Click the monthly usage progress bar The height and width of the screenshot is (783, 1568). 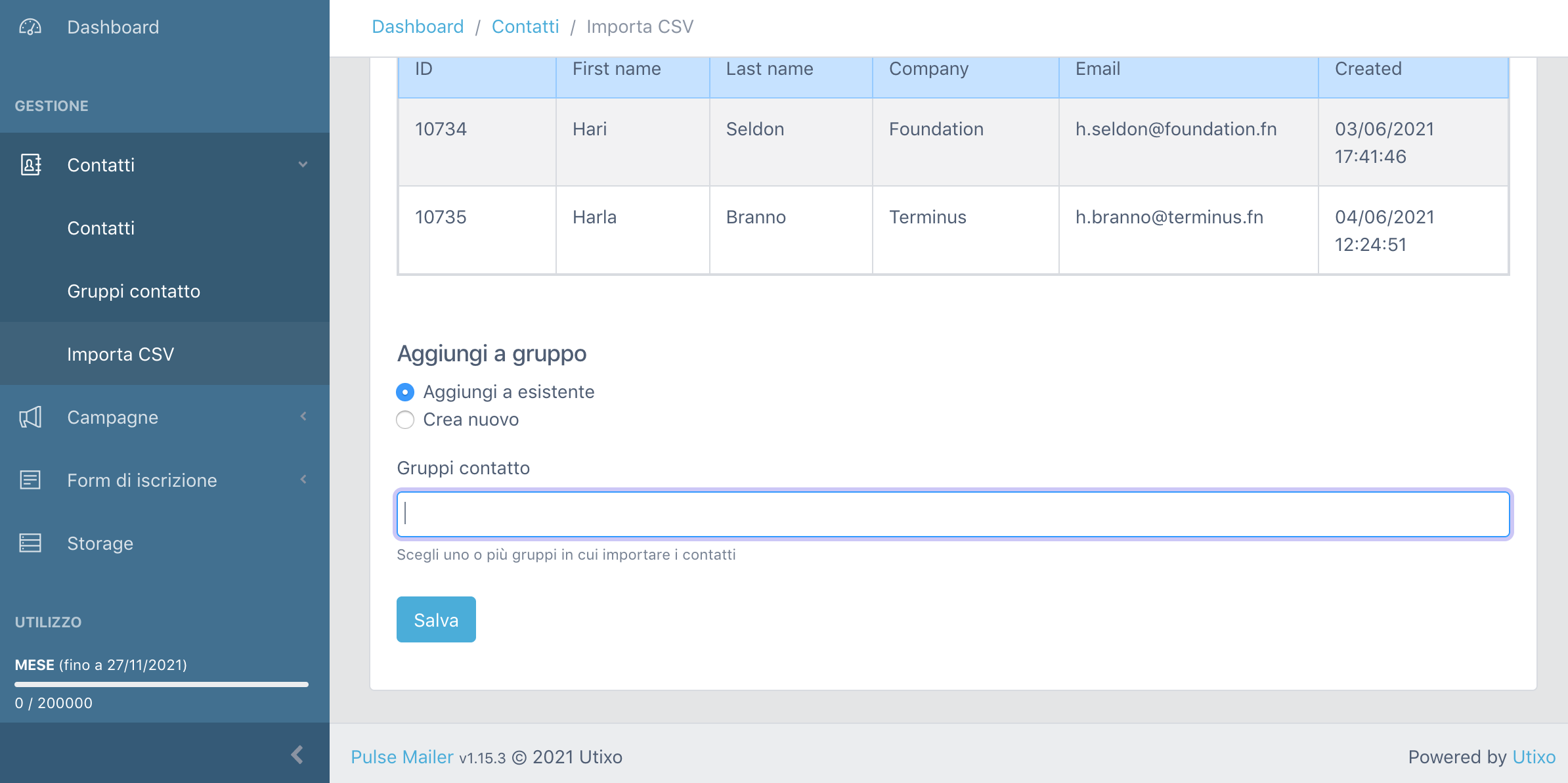point(162,684)
